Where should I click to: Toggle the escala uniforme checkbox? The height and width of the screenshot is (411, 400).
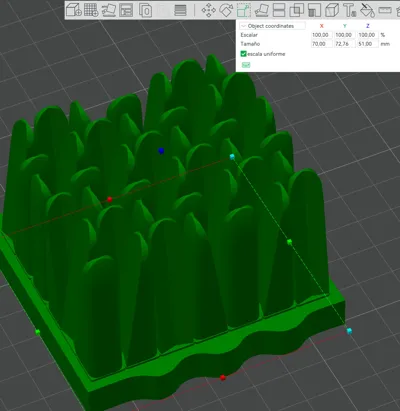point(243,54)
